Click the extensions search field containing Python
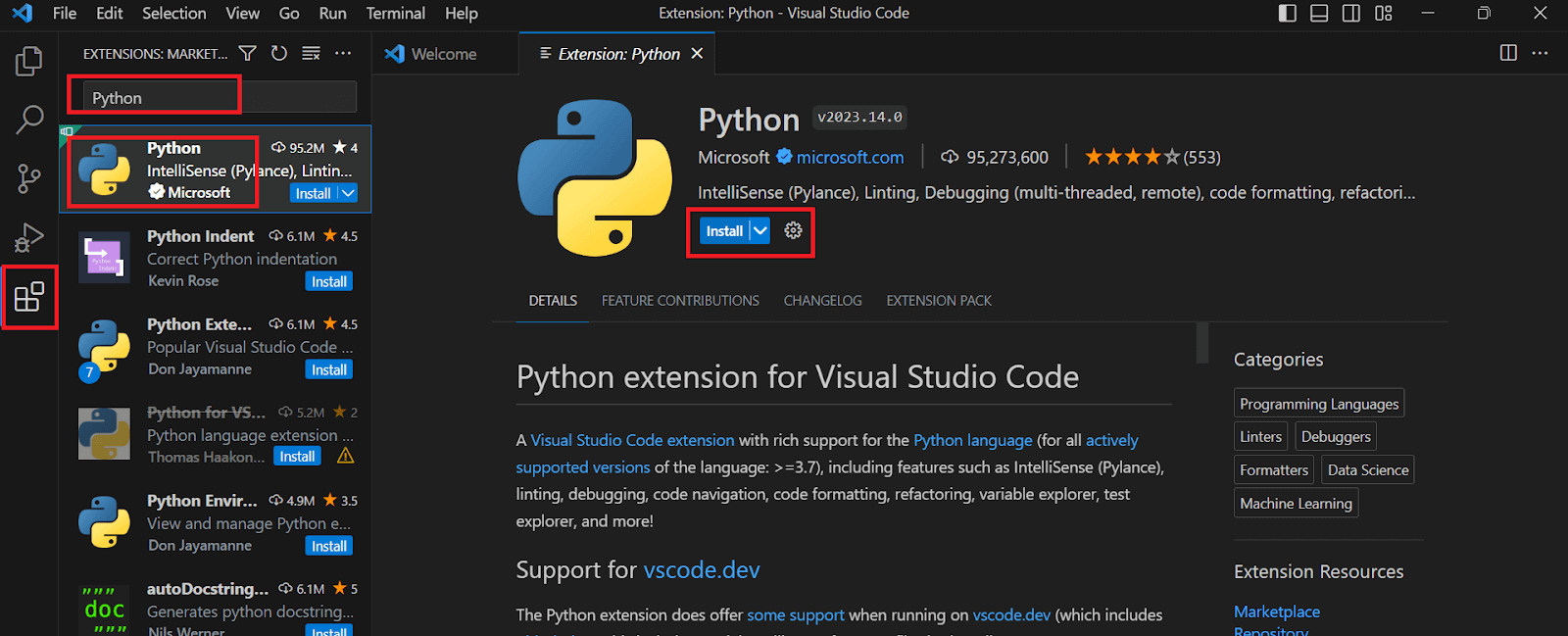The height and width of the screenshot is (636, 1568). 220,97
